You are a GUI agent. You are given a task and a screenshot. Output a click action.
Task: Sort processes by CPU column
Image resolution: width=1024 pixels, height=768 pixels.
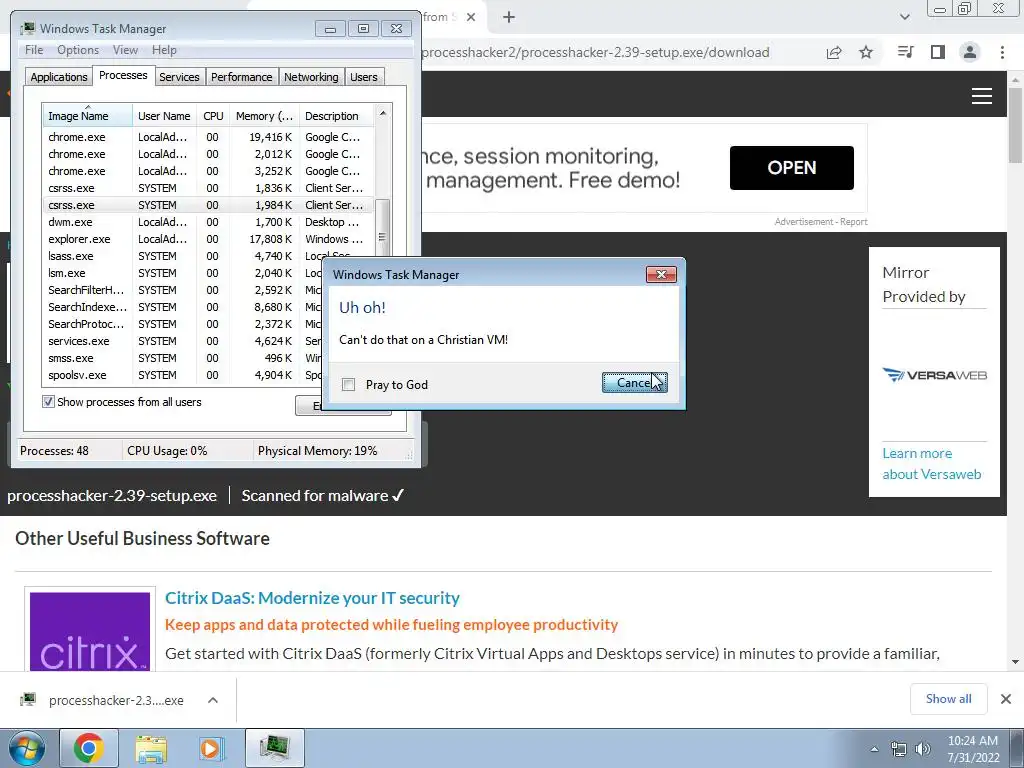pyautogui.click(x=213, y=116)
